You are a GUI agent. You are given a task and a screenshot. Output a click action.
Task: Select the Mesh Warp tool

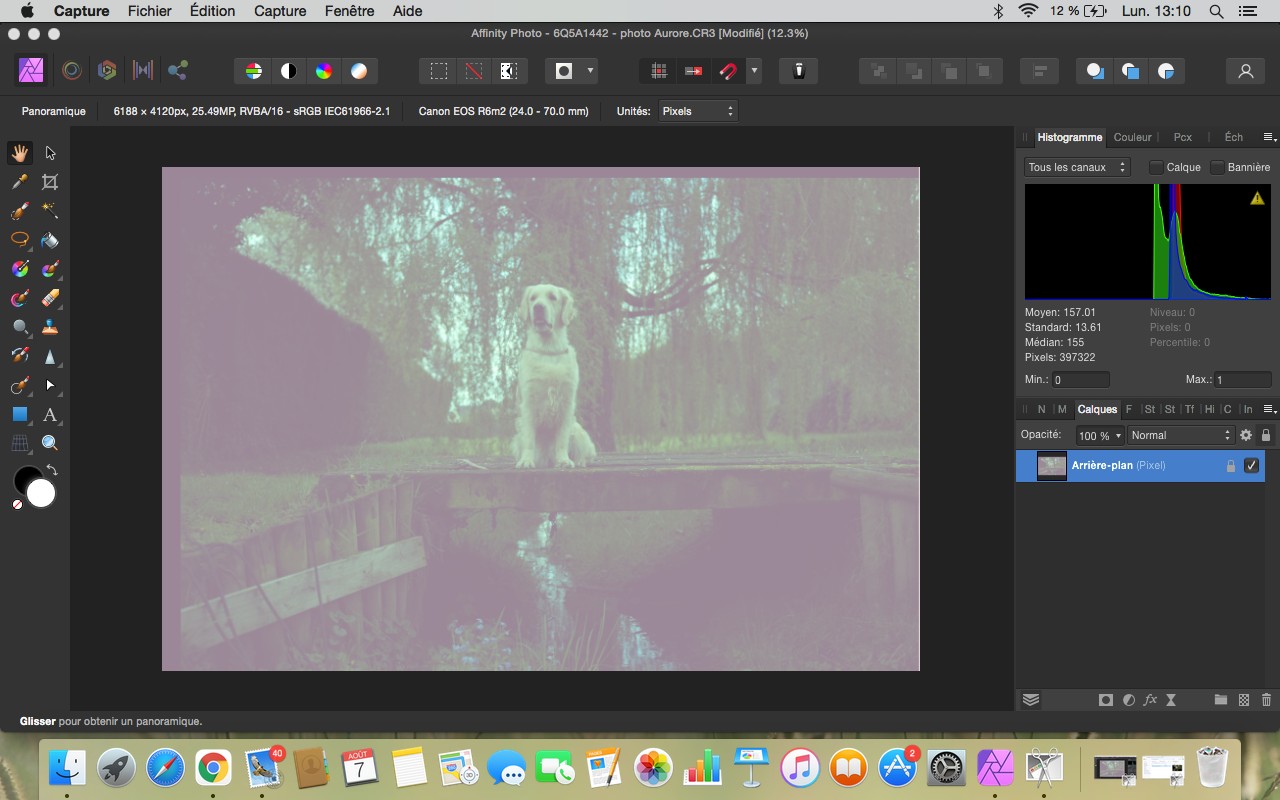point(19,443)
